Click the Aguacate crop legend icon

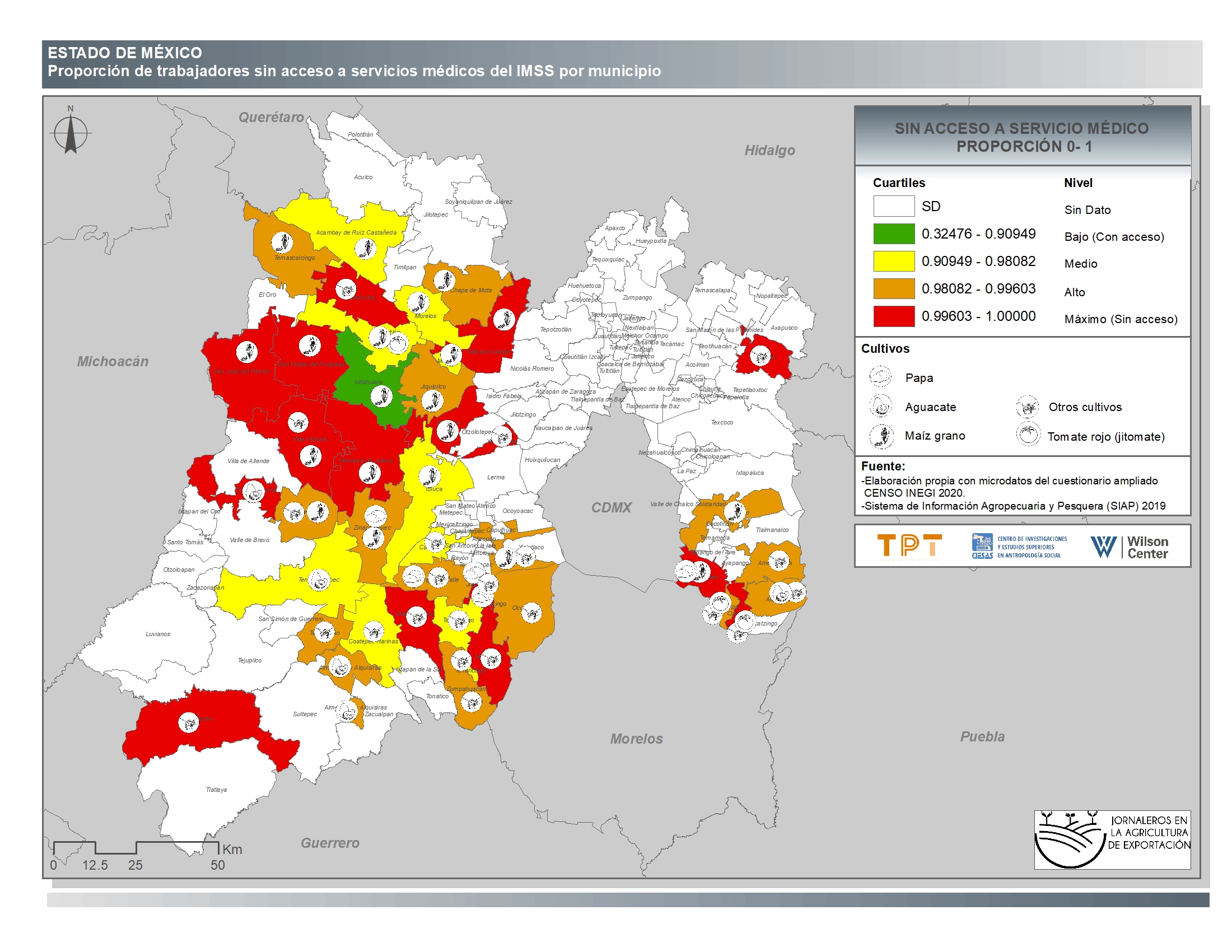click(x=880, y=406)
